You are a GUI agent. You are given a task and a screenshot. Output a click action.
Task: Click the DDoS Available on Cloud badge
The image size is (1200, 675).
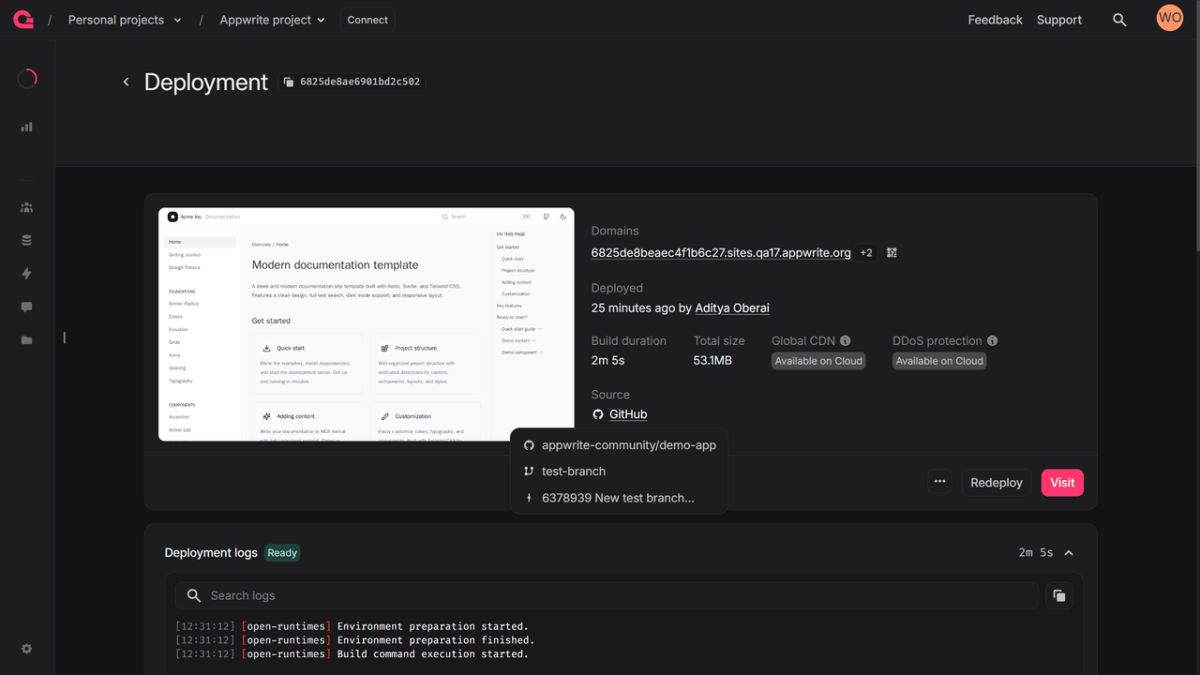tap(939, 361)
